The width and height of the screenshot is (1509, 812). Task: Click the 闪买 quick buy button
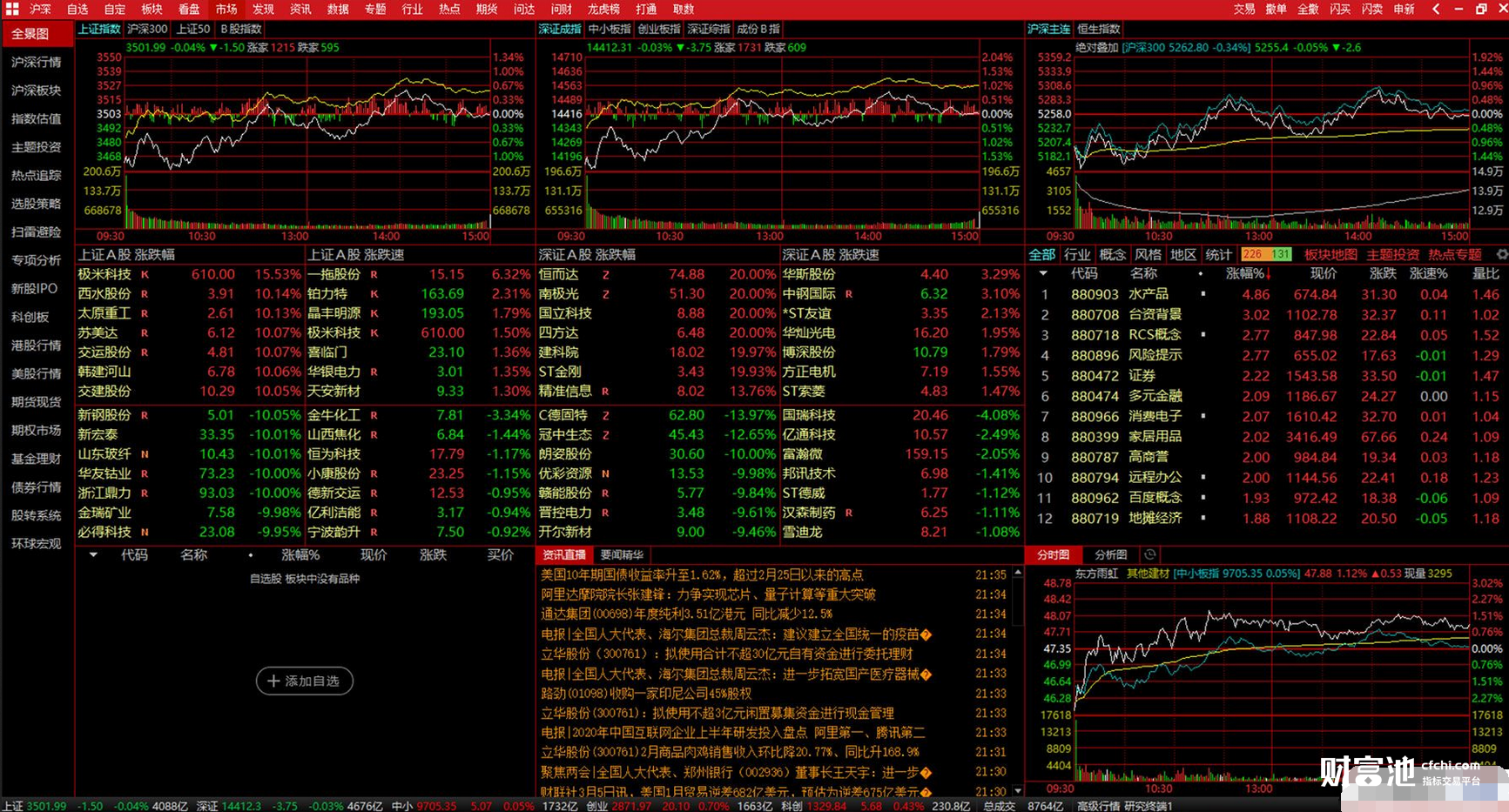click(x=1340, y=9)
